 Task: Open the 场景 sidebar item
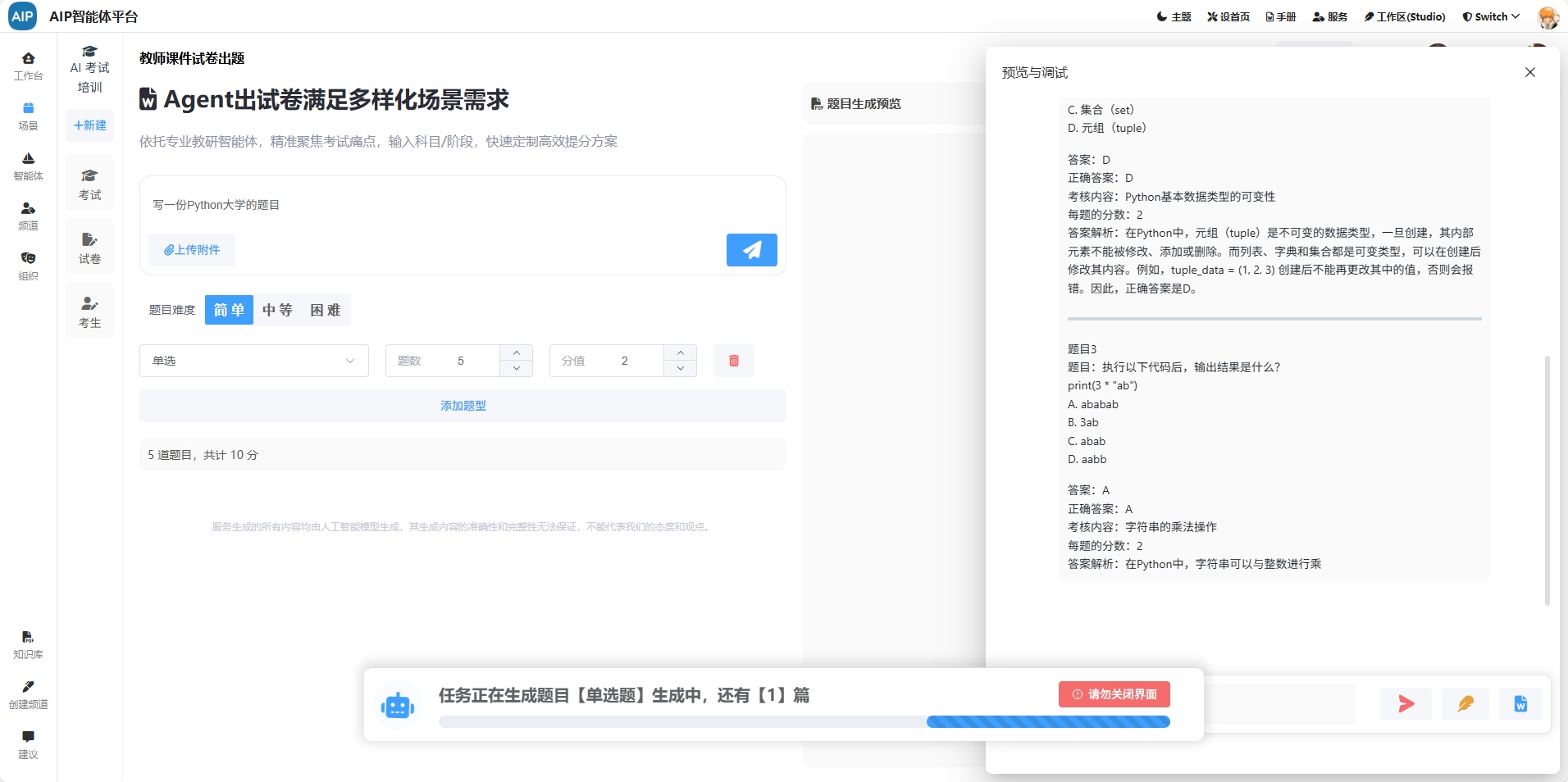pos(29,116)
